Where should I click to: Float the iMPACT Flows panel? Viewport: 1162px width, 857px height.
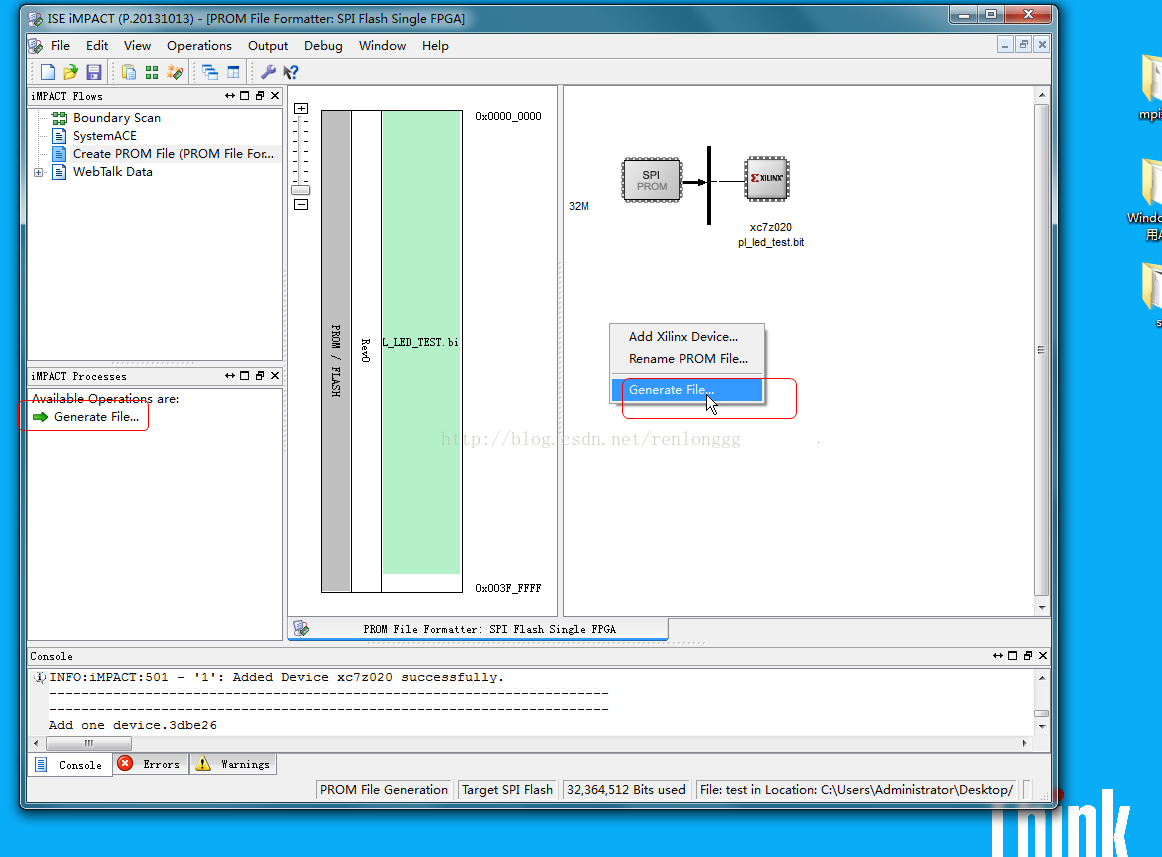tap(259, 96)
